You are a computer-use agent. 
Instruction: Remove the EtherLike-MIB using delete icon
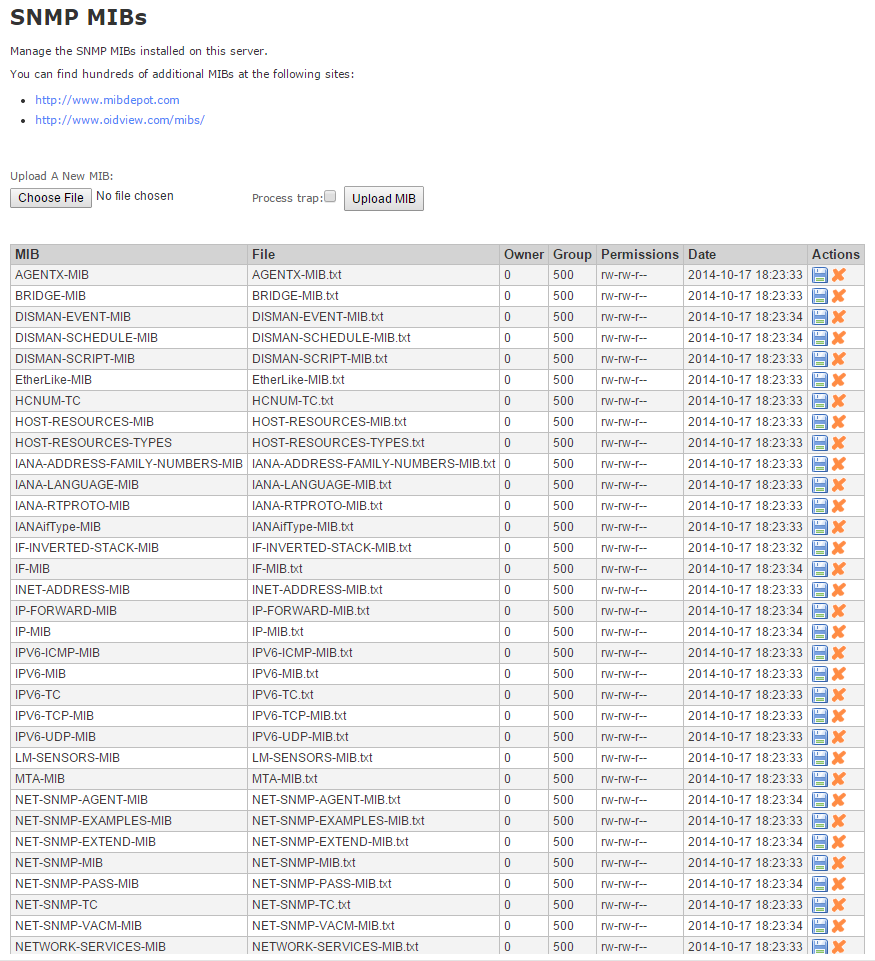pos(839,380)
